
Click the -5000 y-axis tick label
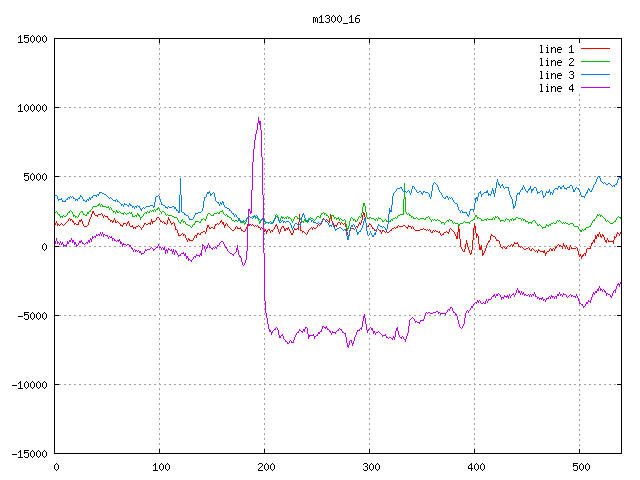[32, 316]
